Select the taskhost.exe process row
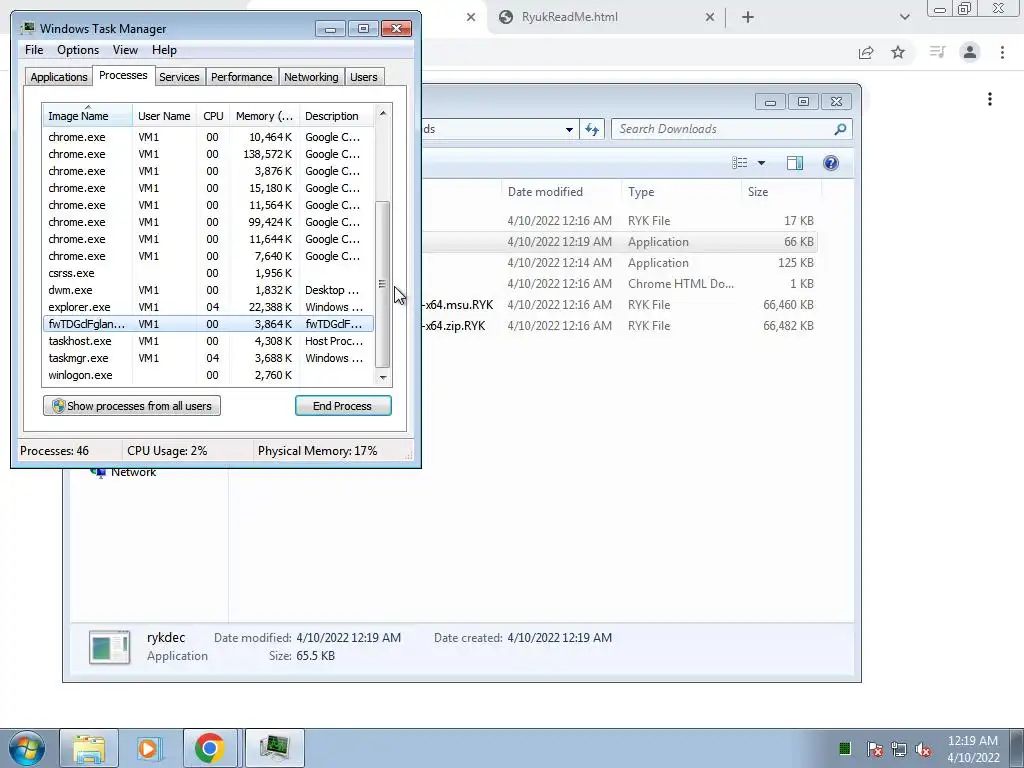1024x768 pixels. (x=208, y=341)
